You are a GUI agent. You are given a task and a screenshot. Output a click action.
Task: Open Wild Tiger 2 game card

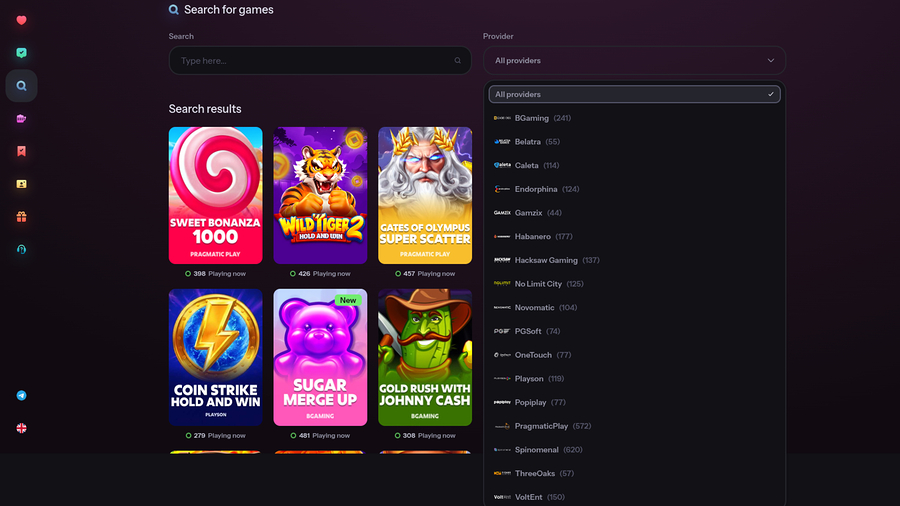click(x=320, y=196)
